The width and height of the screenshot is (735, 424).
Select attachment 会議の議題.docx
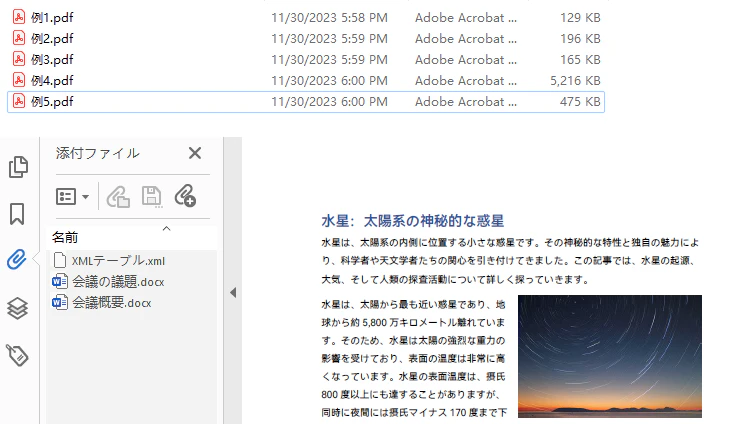pos(118,282)
